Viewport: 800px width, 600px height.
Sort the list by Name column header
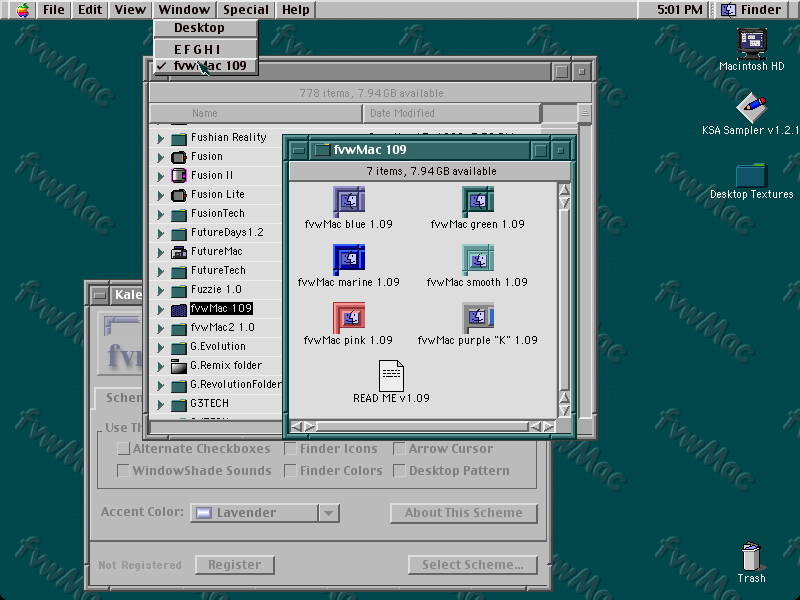click(256, 113)
